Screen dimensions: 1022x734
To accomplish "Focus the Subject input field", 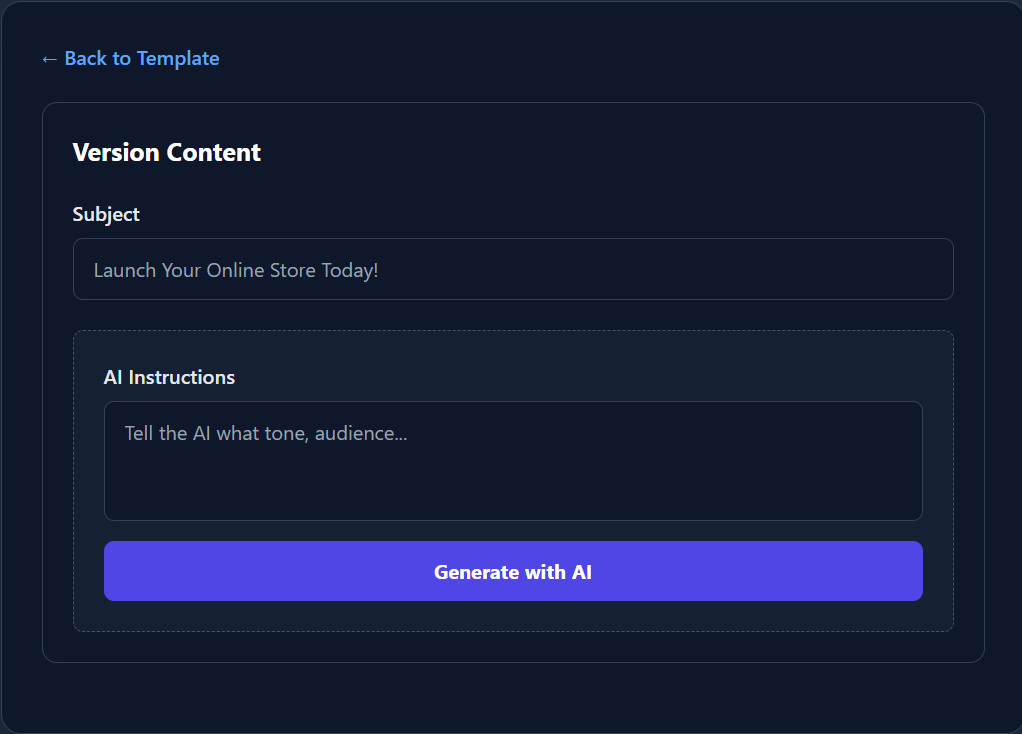I will pyautogui.click(x=512, y=269).
